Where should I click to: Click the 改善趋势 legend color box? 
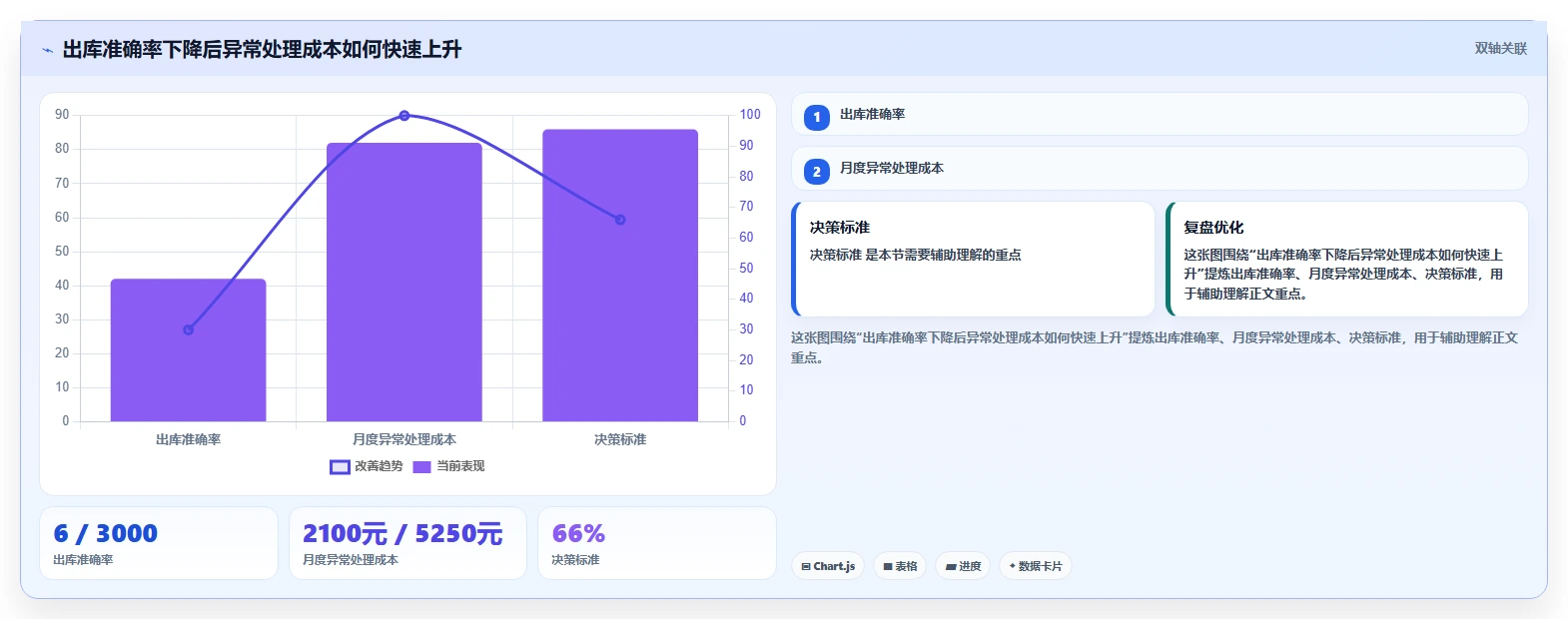tap(340, 467)
